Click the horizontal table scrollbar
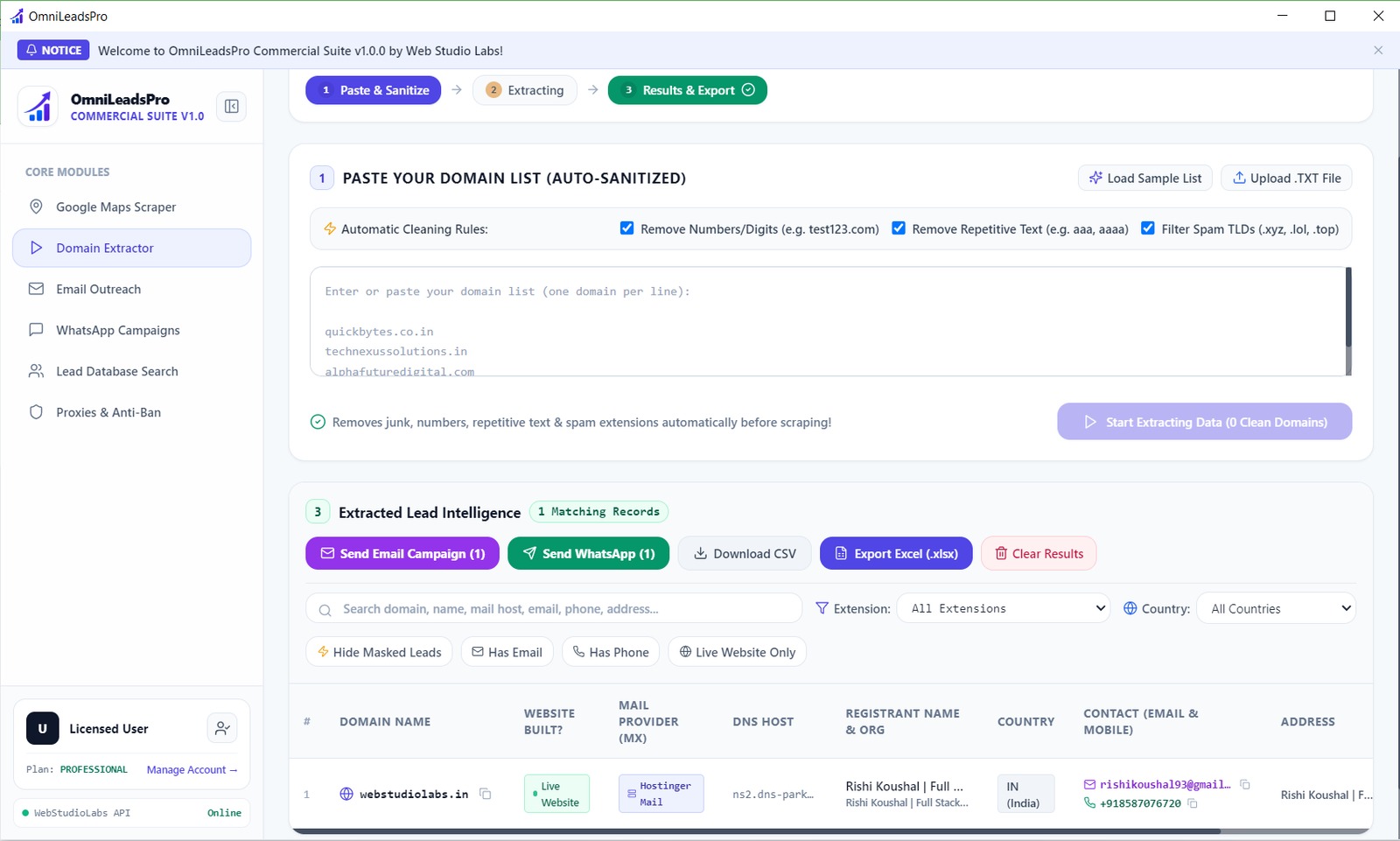The width and height of the screenshot is (1400, 841). click(756, 830)
